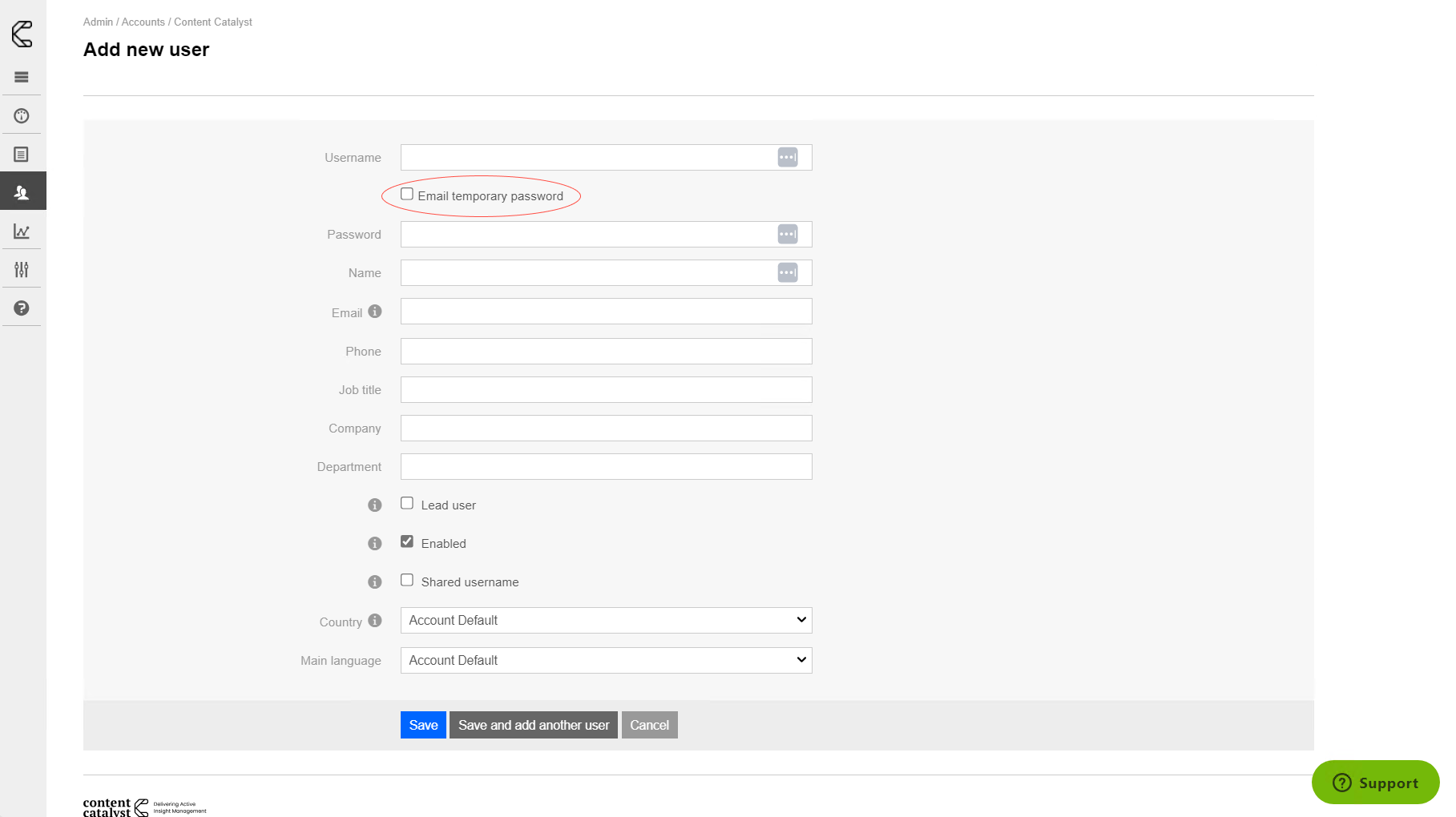The width and height of the screenshot is (1456, 817).
Task: Tick the Shared username checkbox
Action: click(407, 581)
